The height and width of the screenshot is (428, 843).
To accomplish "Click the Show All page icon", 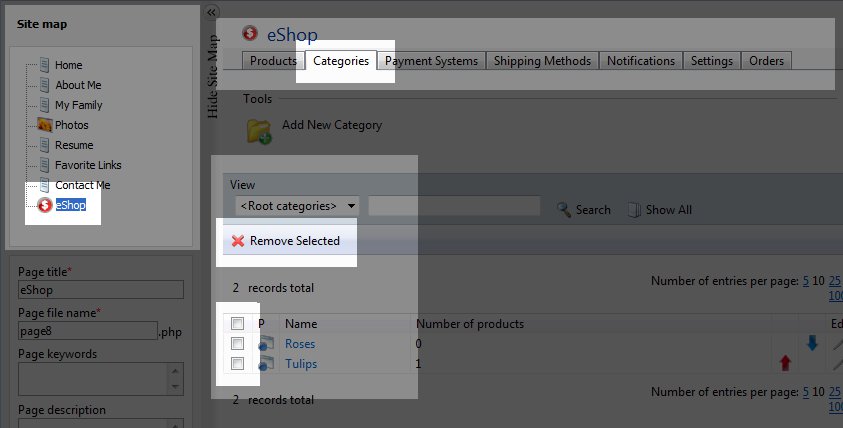I will (633, 210).
